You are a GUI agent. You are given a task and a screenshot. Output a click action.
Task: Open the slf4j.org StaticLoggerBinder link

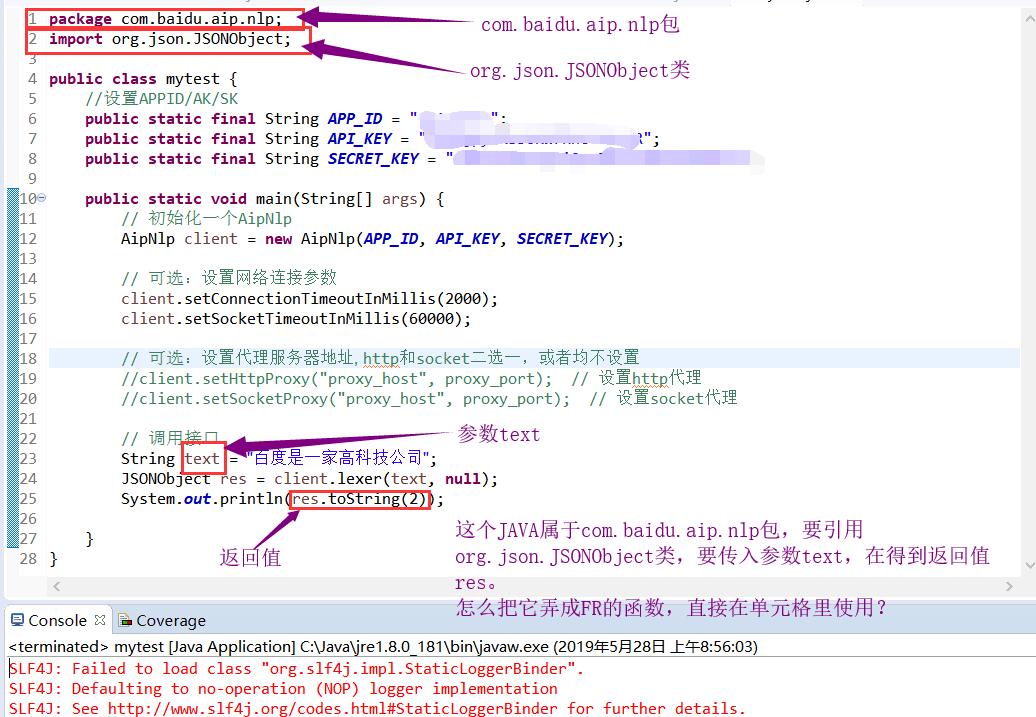click(332, 708)
